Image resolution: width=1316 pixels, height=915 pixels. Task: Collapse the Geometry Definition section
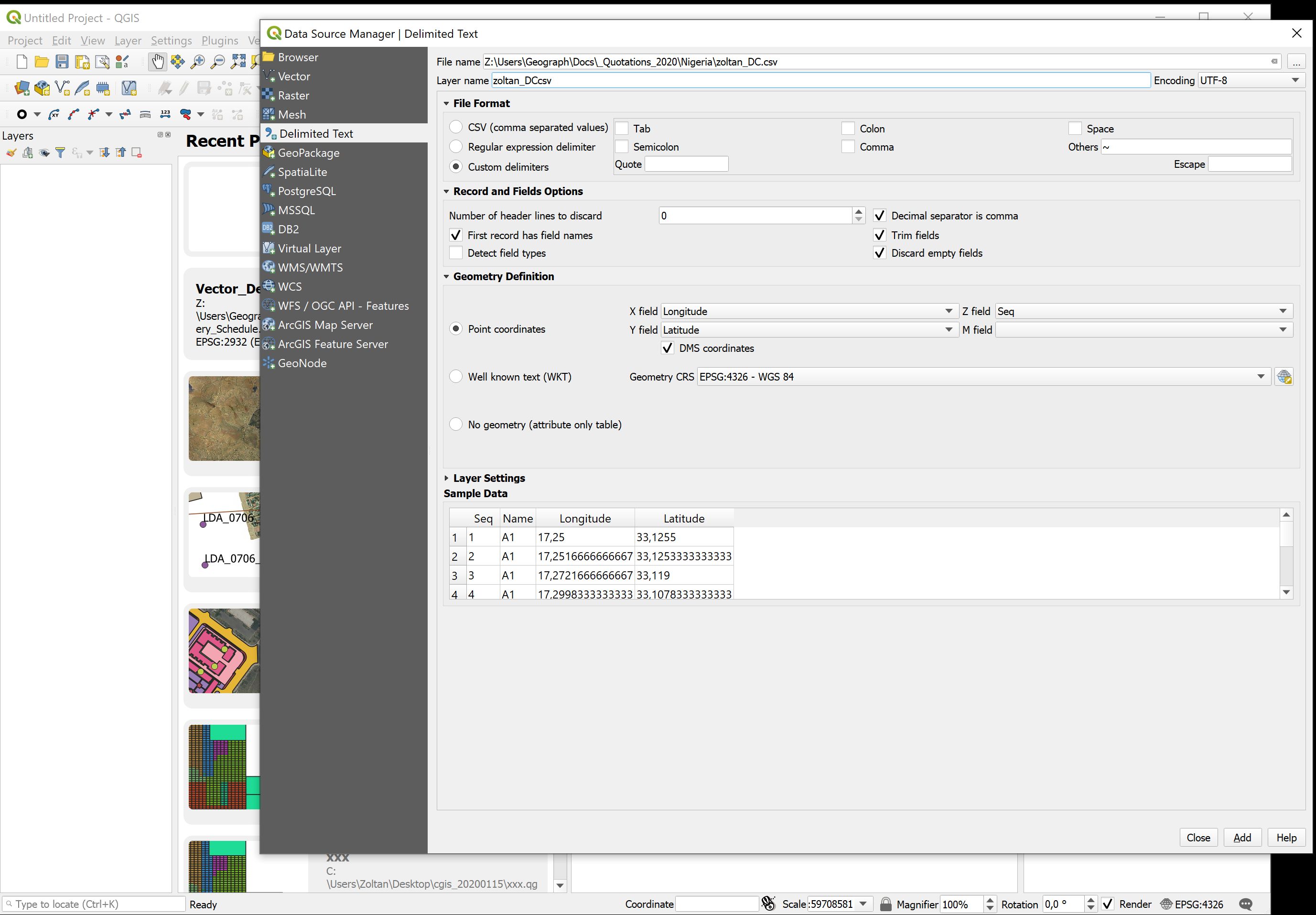point(447,276)
